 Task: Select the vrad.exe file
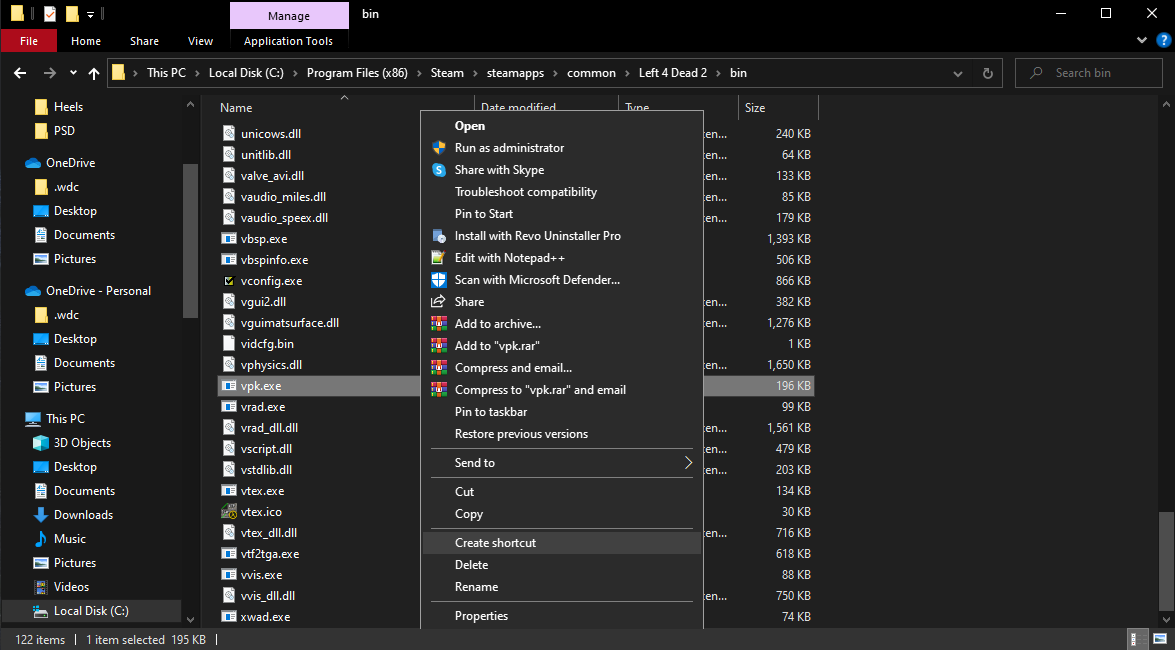[x=262, y=407]
